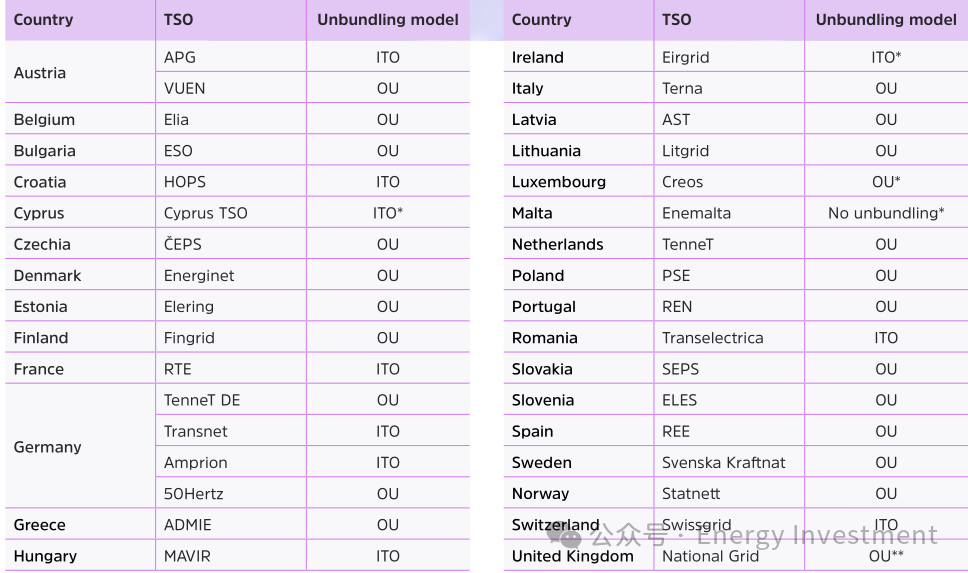Click the Energinet cell for Denmark
Screen dimensions: 968x573
tap(199, 275)
